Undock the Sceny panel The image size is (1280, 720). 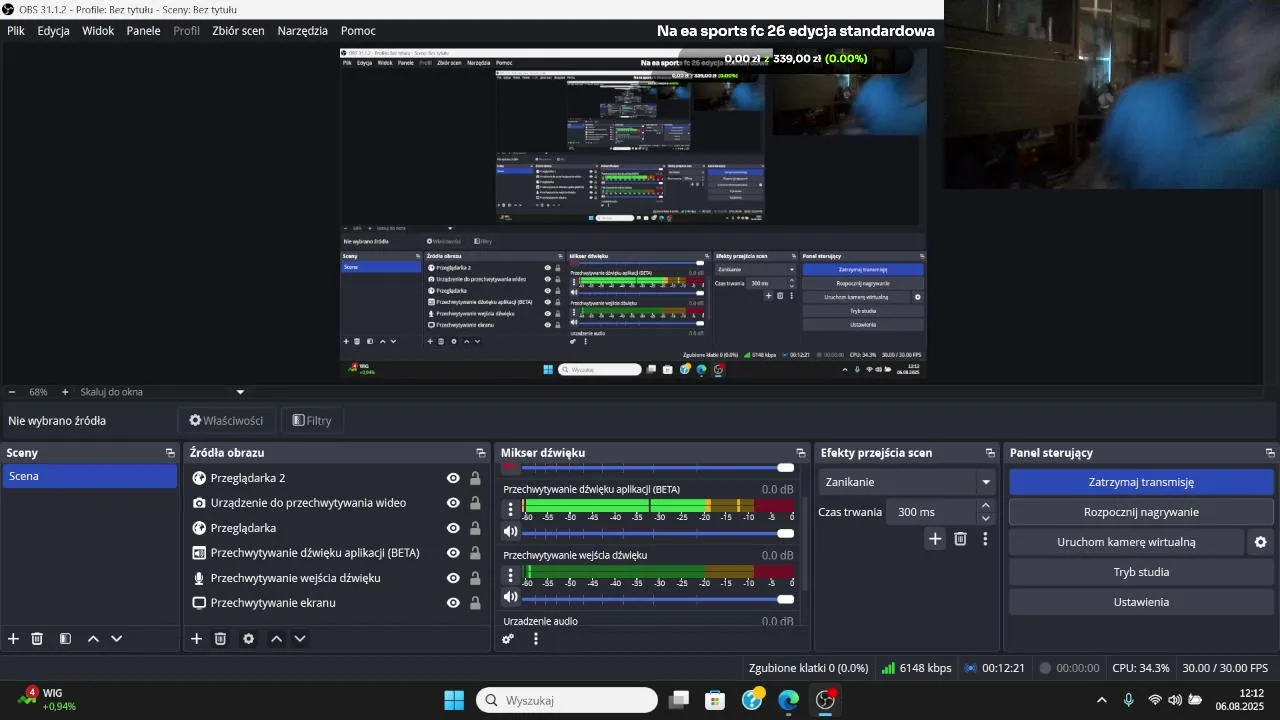click(170, 453)
